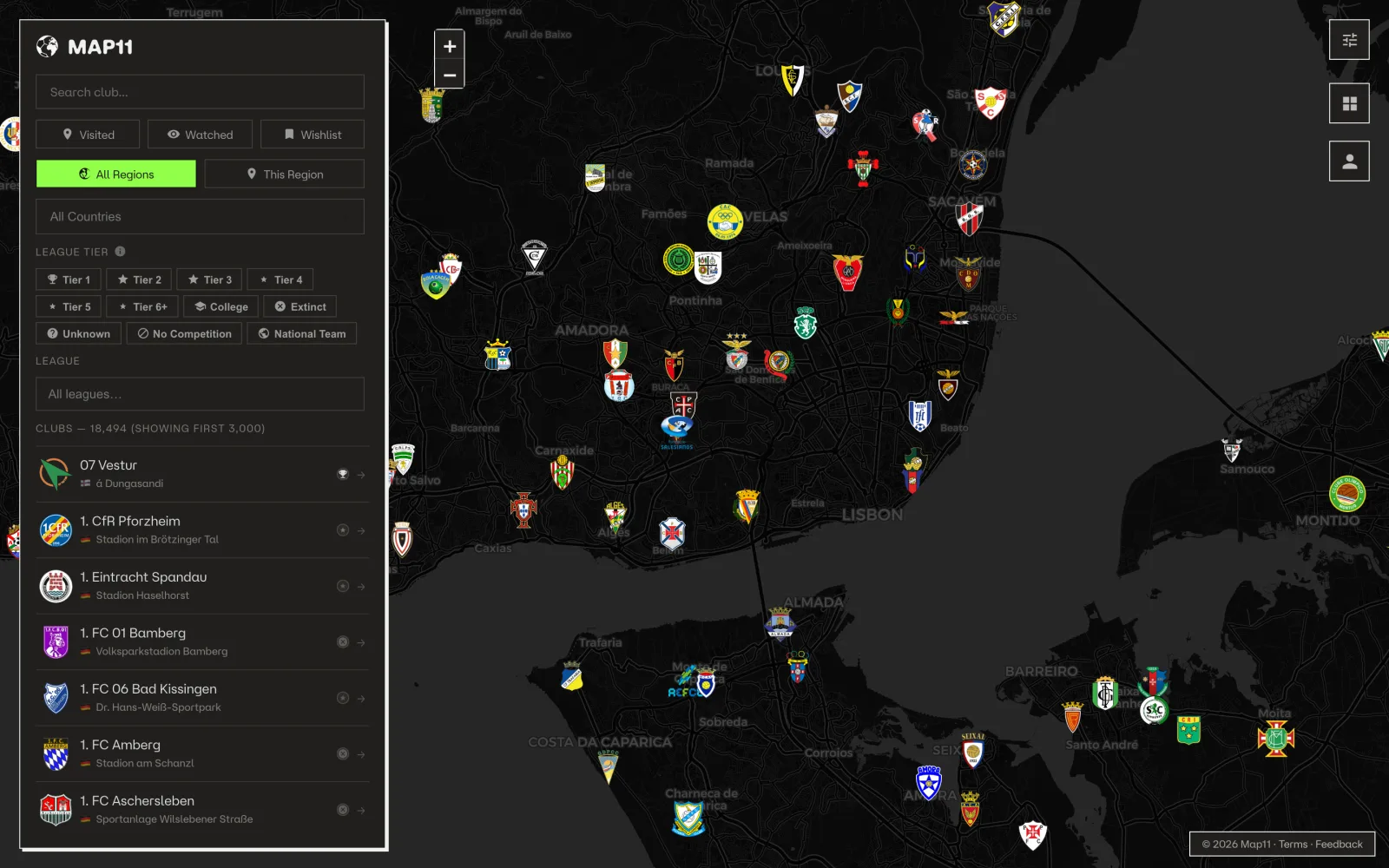
Task: Toggle the Tier 3 league filter
Action: 209,279
